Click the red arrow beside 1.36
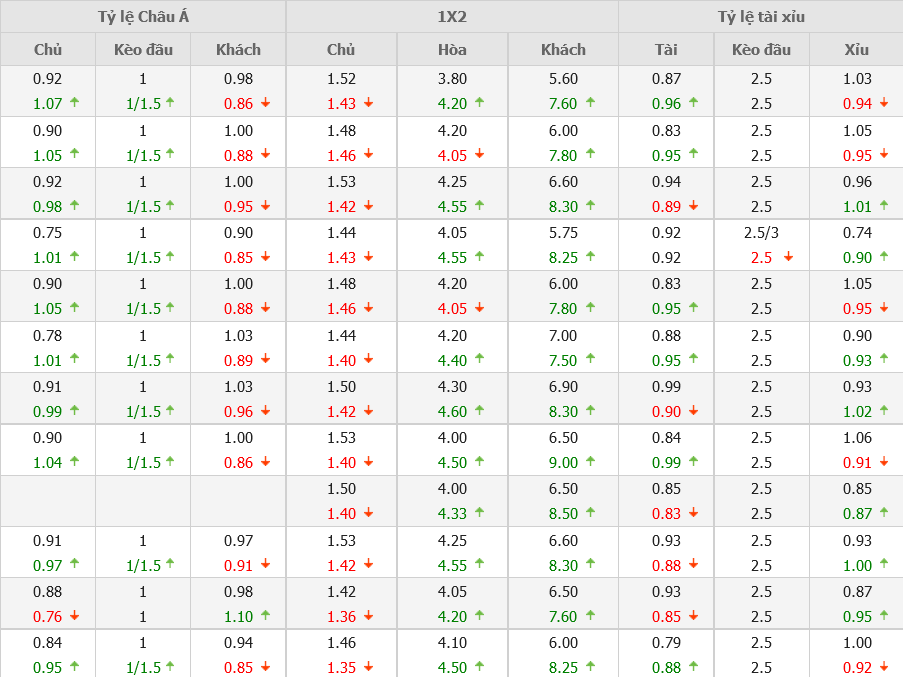The height and width of the screenshot is (677, 903). pos(368,616)
